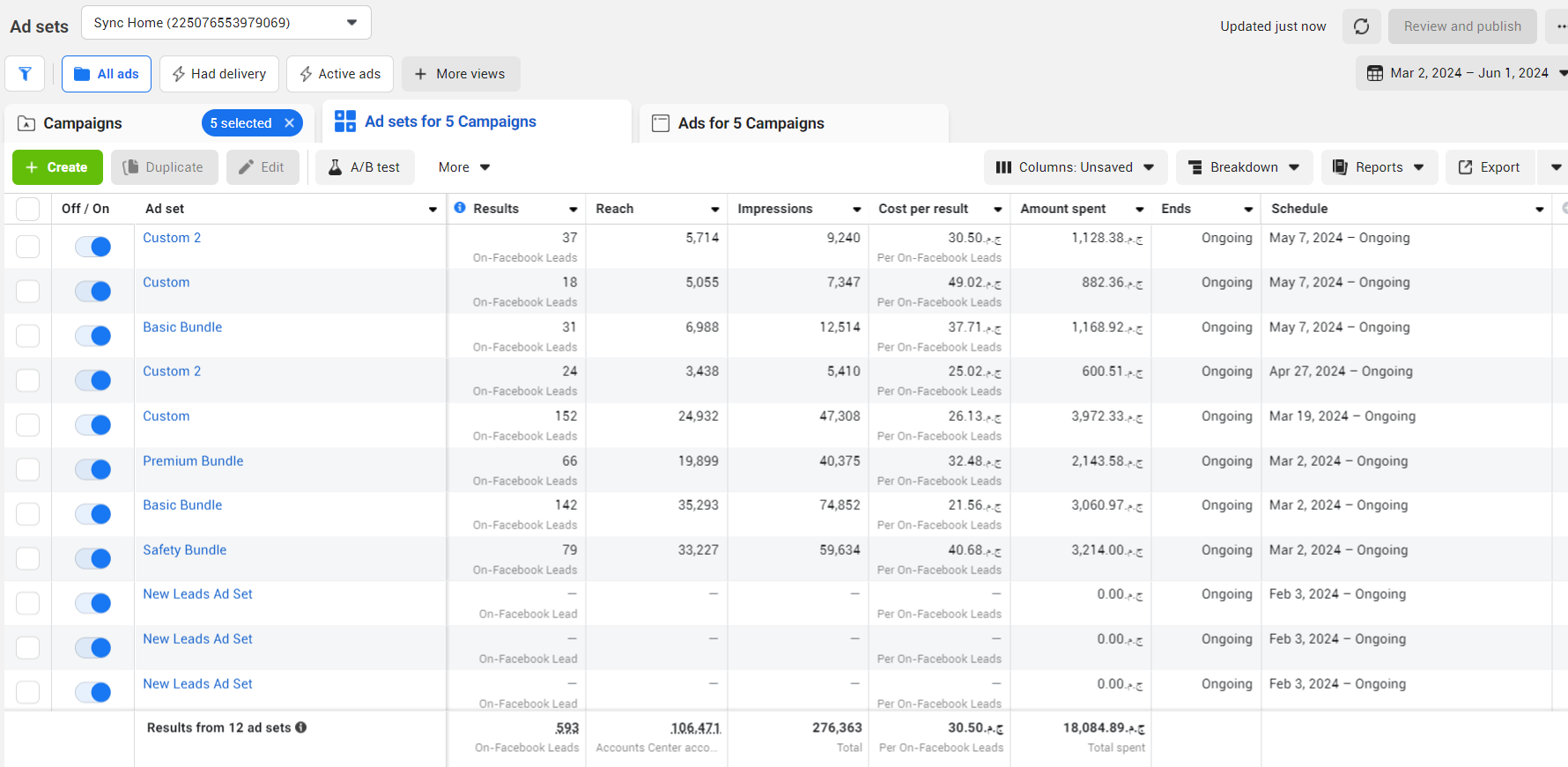Click the A/B test flask button

(x=365, y=167)
